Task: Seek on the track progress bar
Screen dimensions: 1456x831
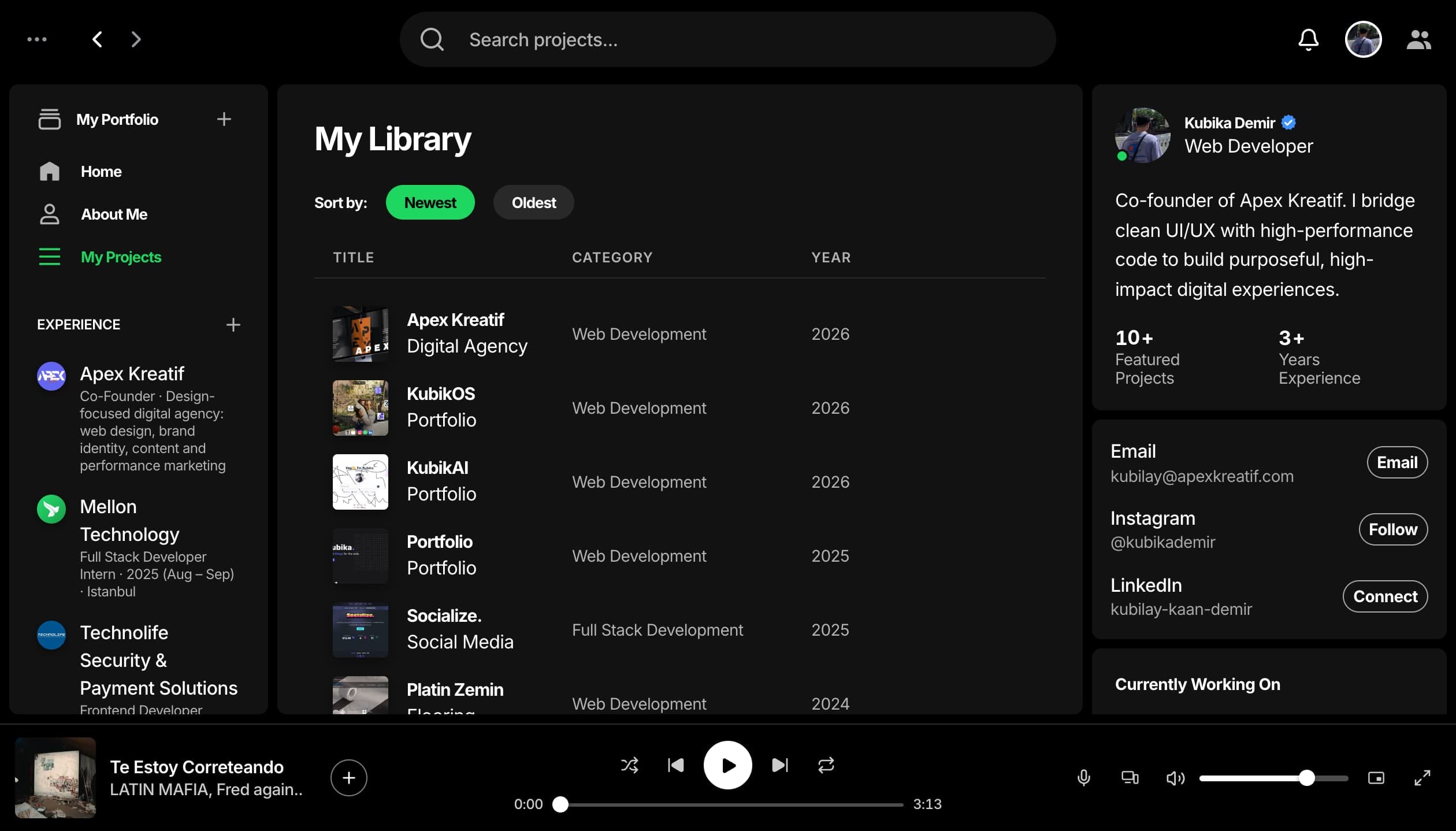Action: click(727, 804)
